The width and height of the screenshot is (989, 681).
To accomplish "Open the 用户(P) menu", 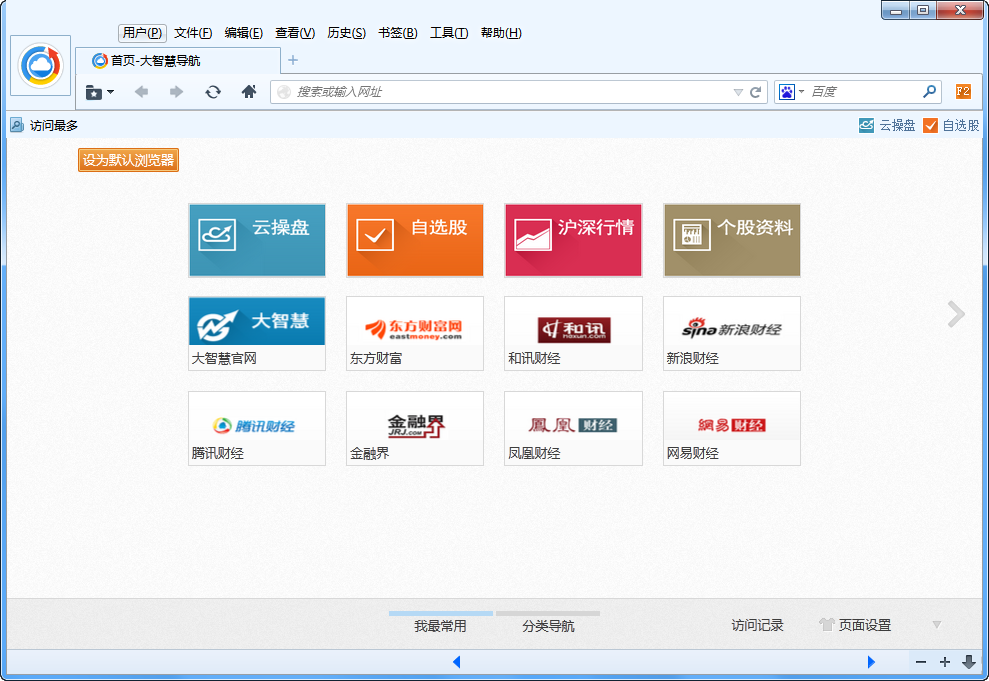I will point(143,33).
